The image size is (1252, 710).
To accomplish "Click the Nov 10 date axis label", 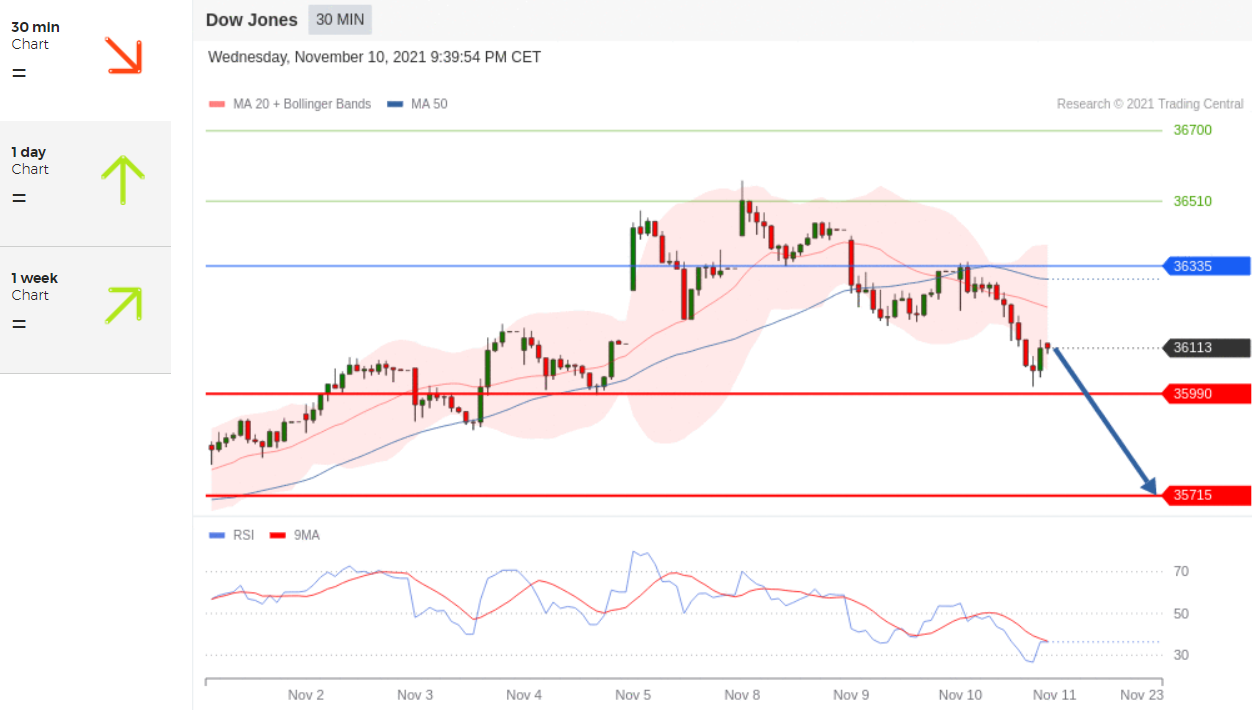I will [960, 695].
